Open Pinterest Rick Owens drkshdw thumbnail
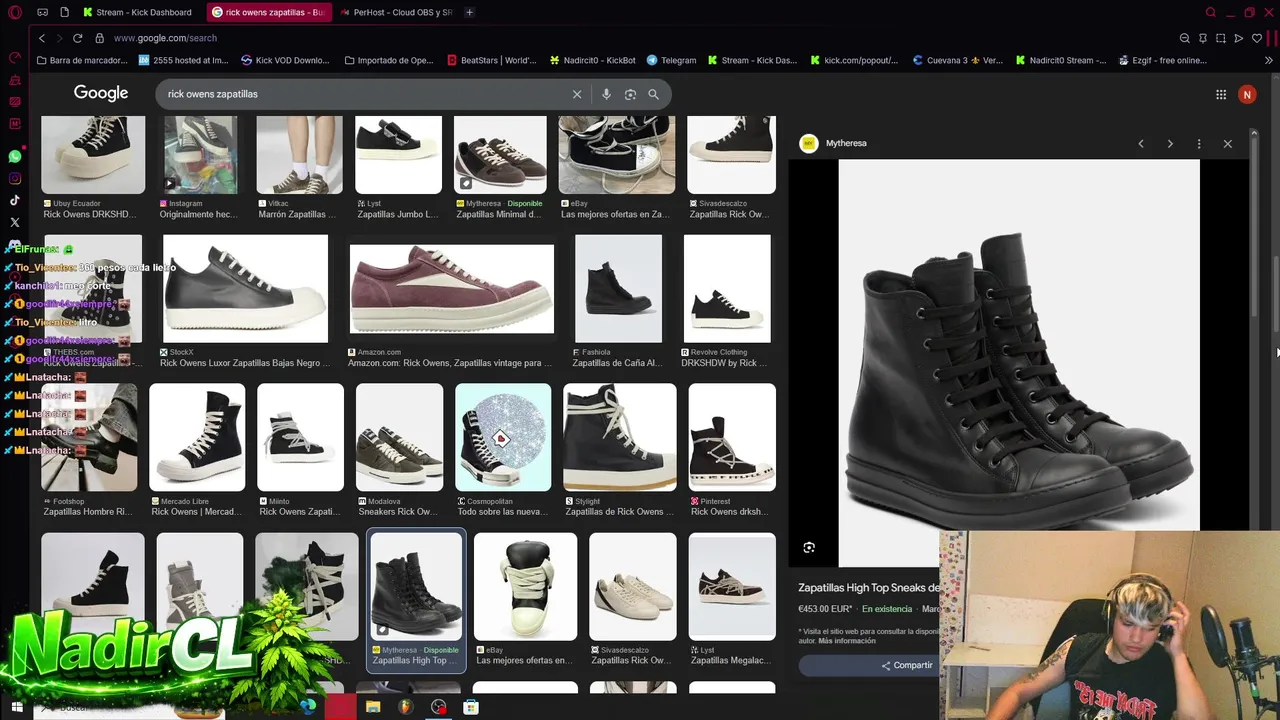 [732, 437]
